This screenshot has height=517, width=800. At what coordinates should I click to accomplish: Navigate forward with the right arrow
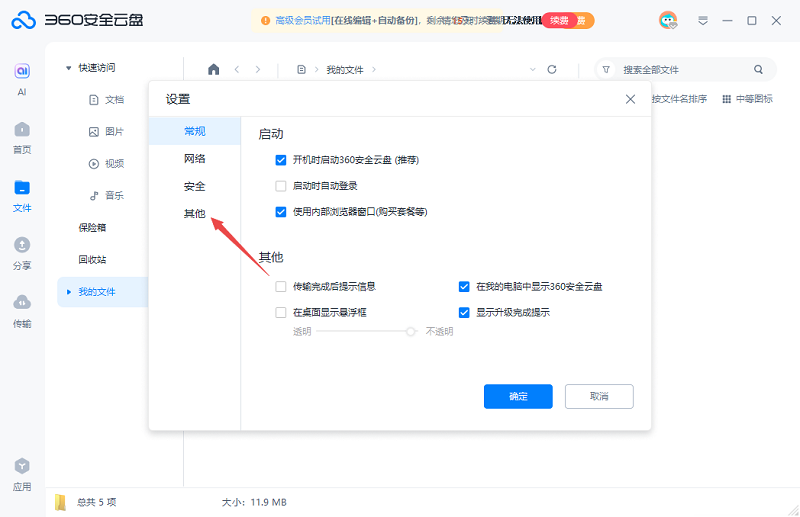click(x=258, y=69)
